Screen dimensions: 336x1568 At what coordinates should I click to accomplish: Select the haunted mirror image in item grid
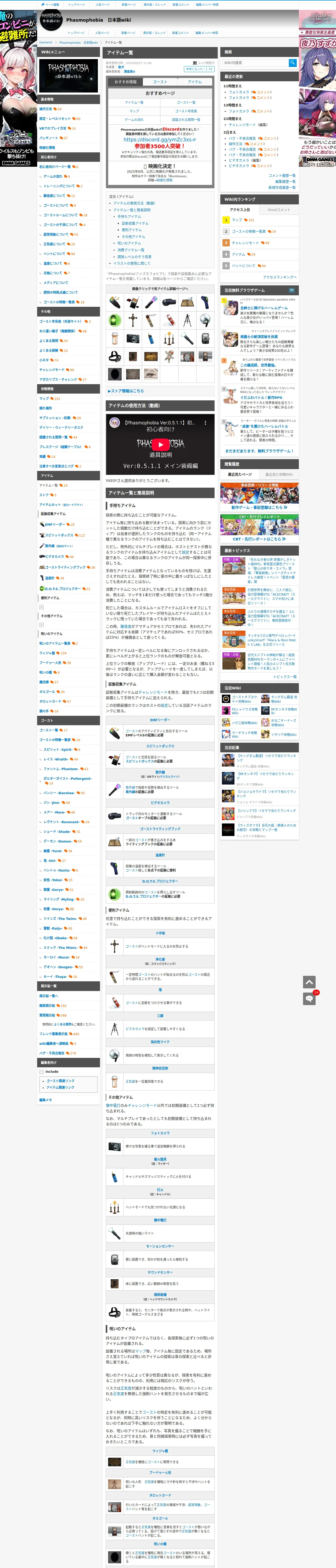coord(115,374)
